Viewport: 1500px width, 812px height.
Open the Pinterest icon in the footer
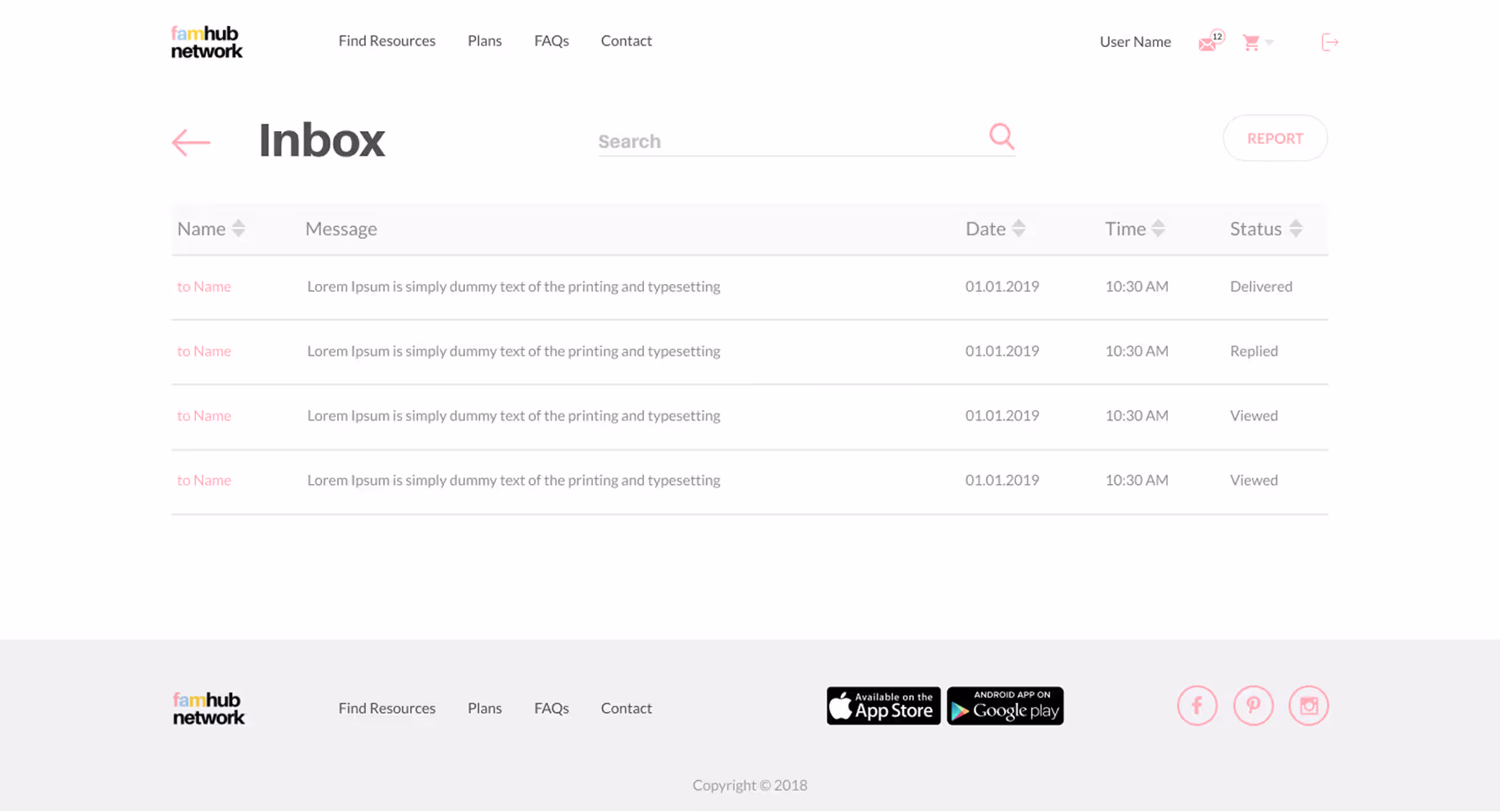coord(1253,706)
